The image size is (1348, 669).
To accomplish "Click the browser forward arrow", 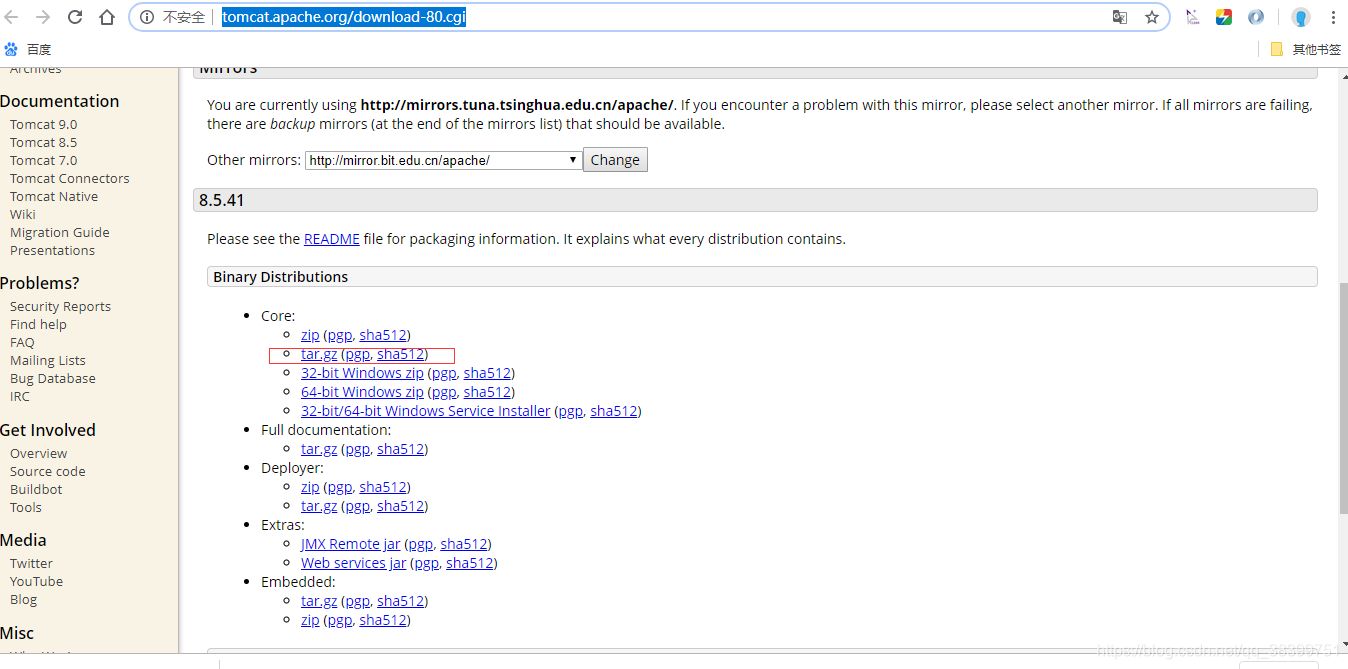I will click(43, 17).
